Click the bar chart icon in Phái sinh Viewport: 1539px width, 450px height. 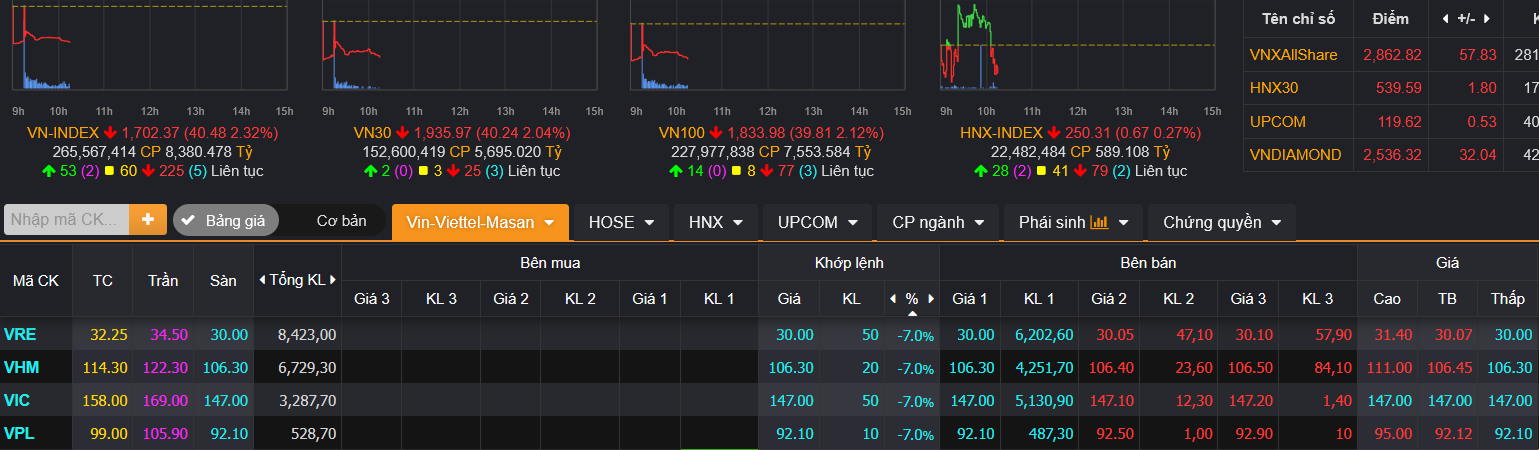1099,222
